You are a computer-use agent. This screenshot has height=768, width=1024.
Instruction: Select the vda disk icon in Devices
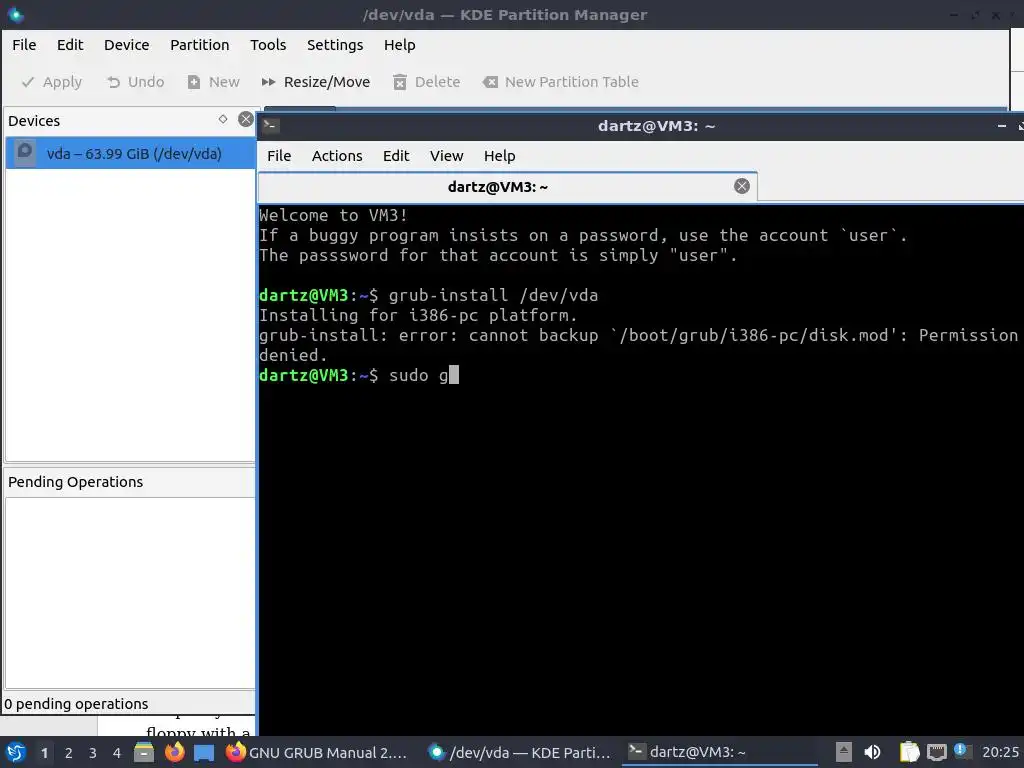[25, 153]
